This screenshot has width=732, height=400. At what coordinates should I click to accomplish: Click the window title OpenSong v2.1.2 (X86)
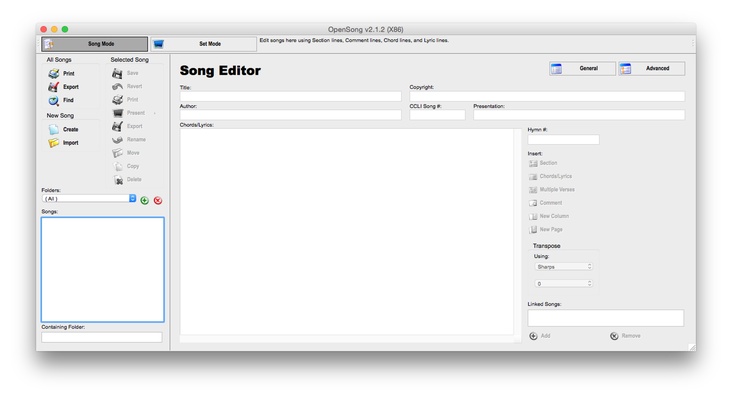366,29
